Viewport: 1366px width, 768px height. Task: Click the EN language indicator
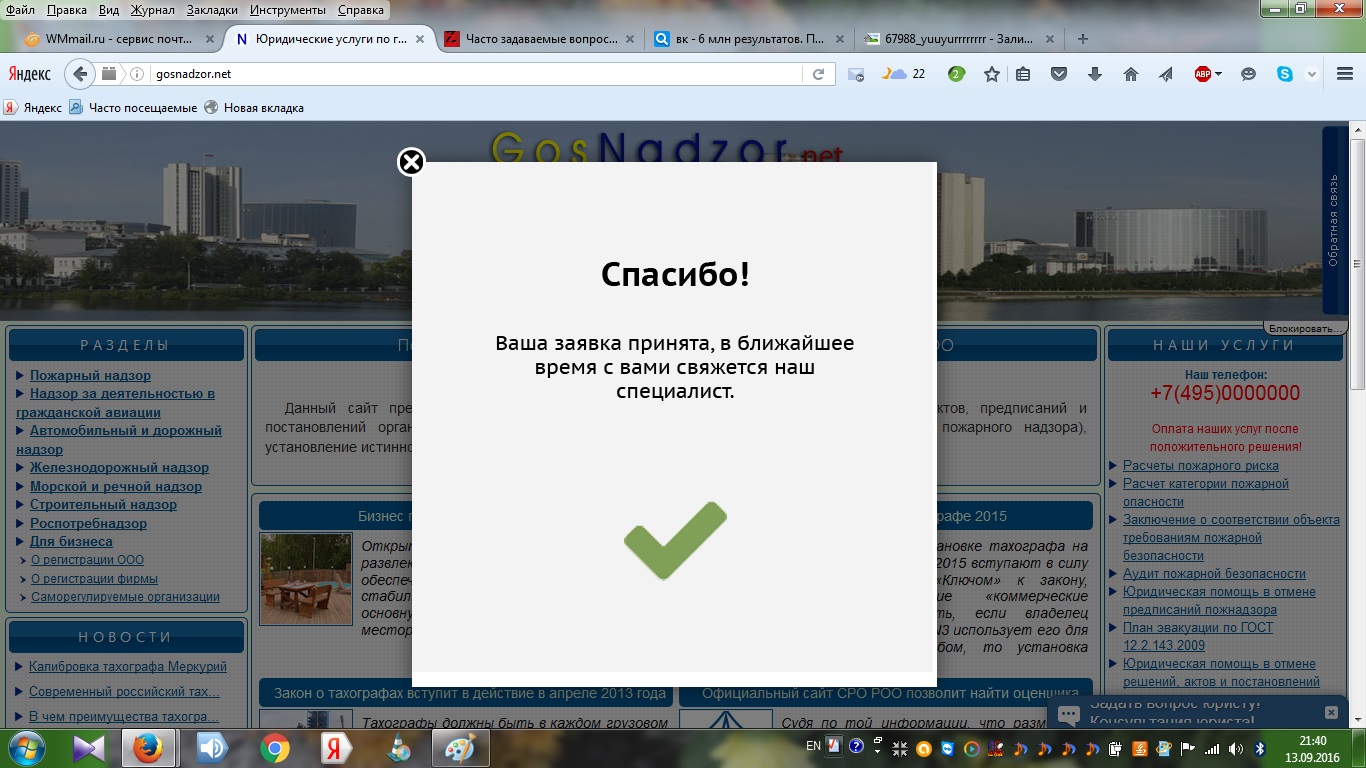813,746
